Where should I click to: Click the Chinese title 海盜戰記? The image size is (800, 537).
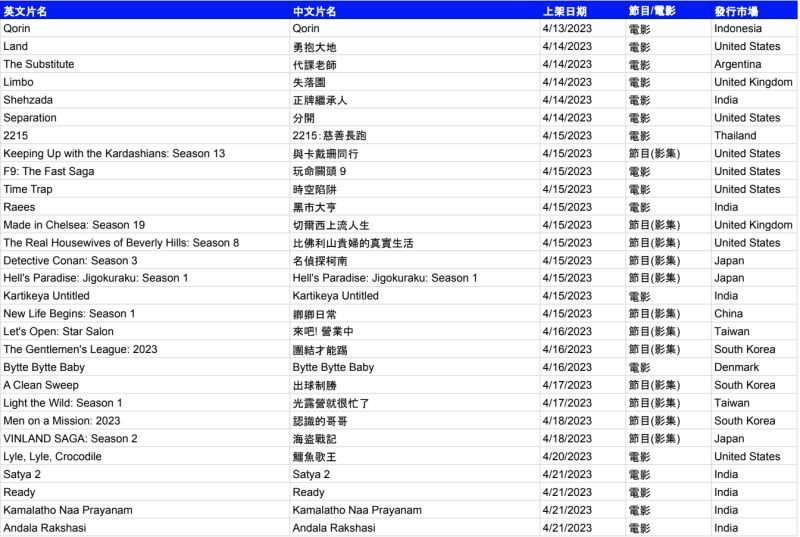[314, 439]
